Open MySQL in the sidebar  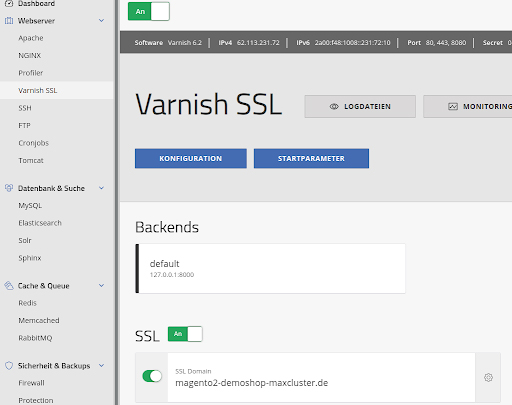[x=30, y=206]
